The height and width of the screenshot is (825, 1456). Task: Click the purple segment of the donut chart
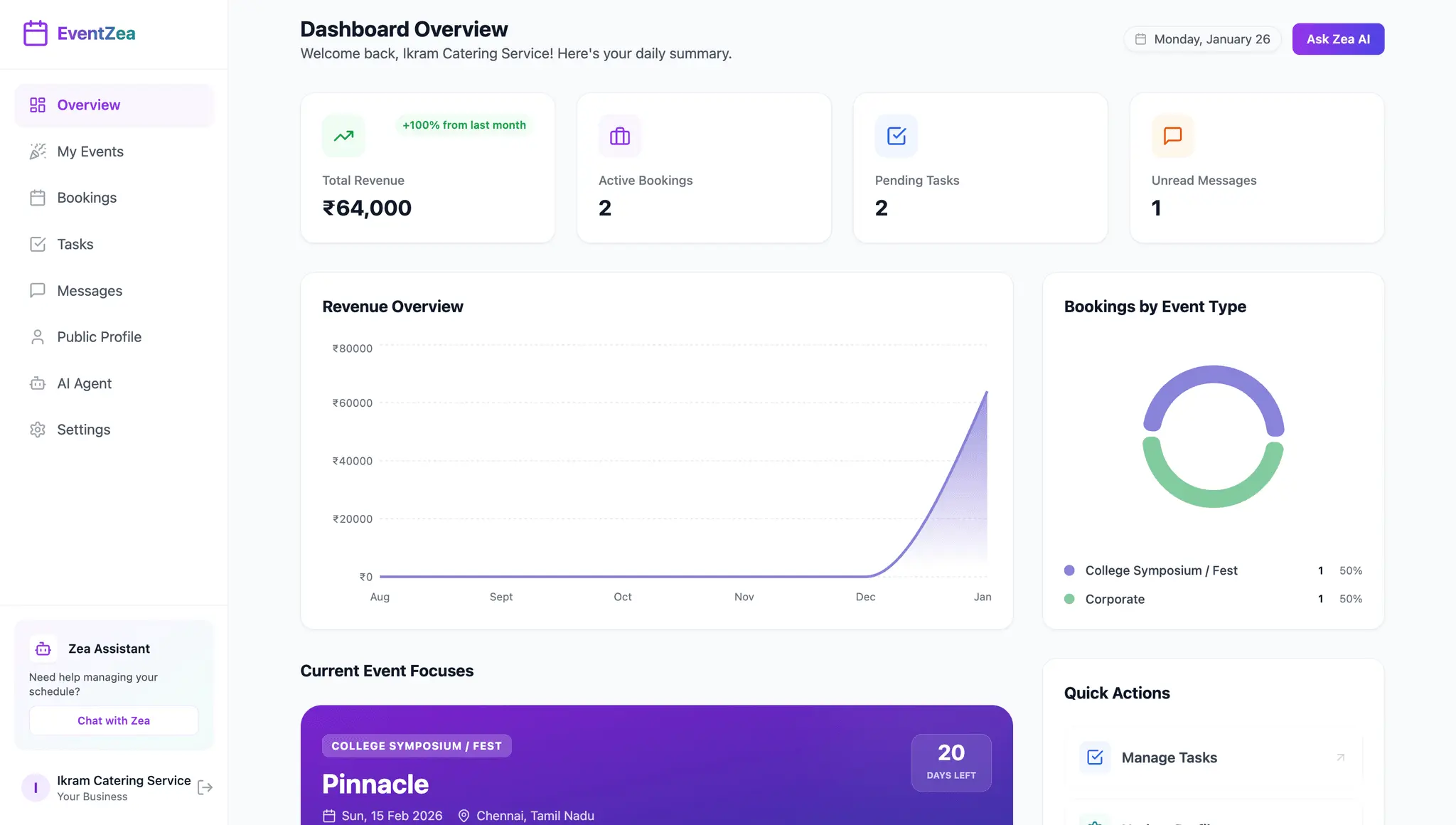coord(1214,375)
